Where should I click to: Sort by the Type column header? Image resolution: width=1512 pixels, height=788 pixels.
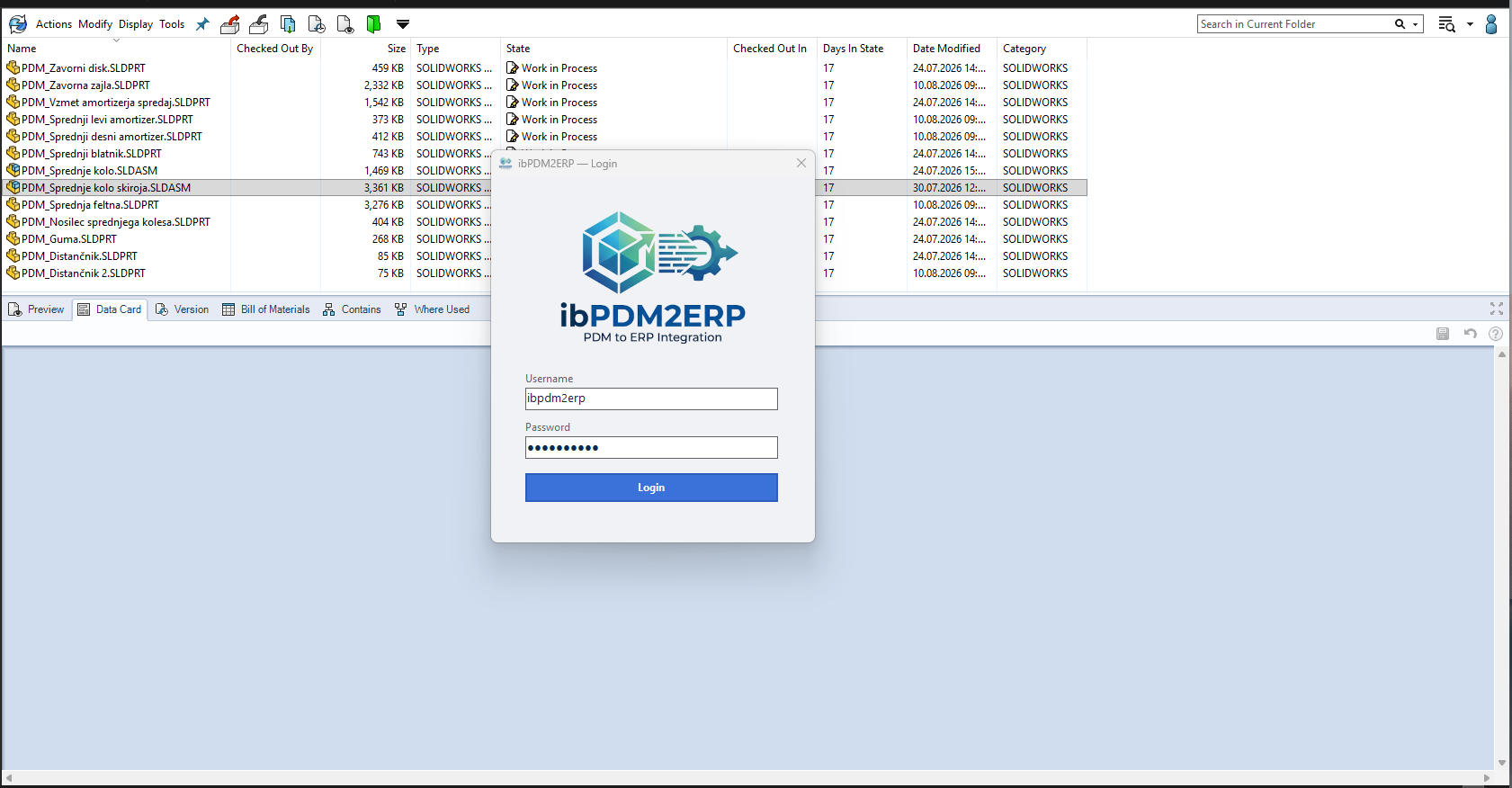[455, 49]
